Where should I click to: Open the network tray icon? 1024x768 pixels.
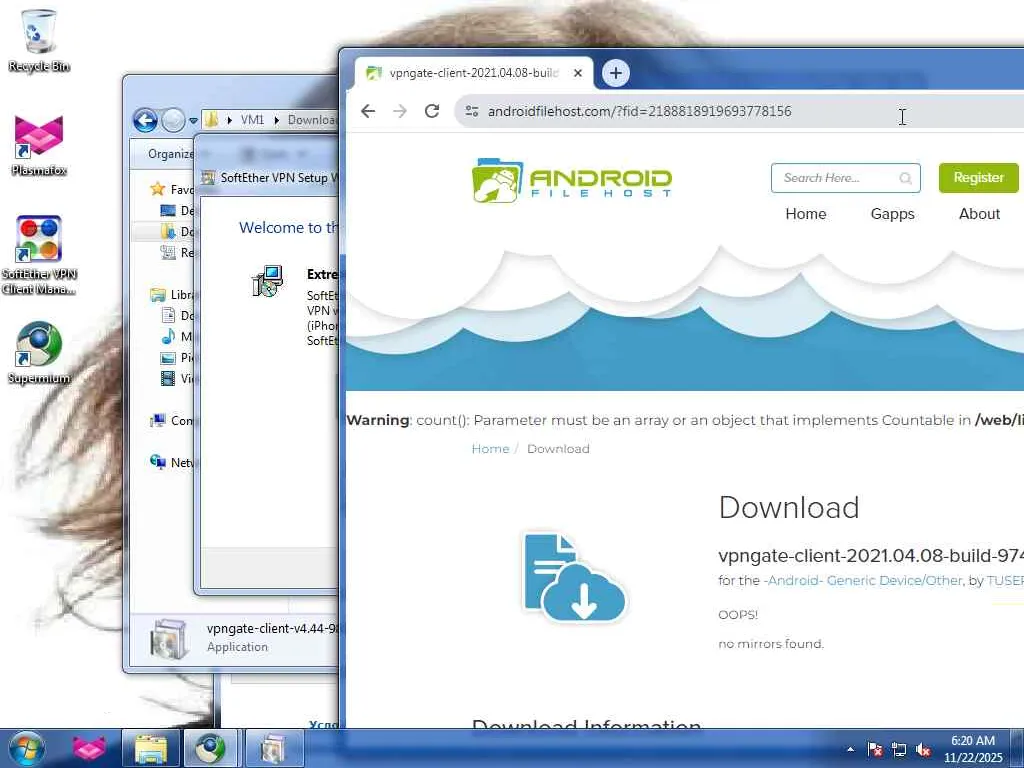click(x=899, y=749)
